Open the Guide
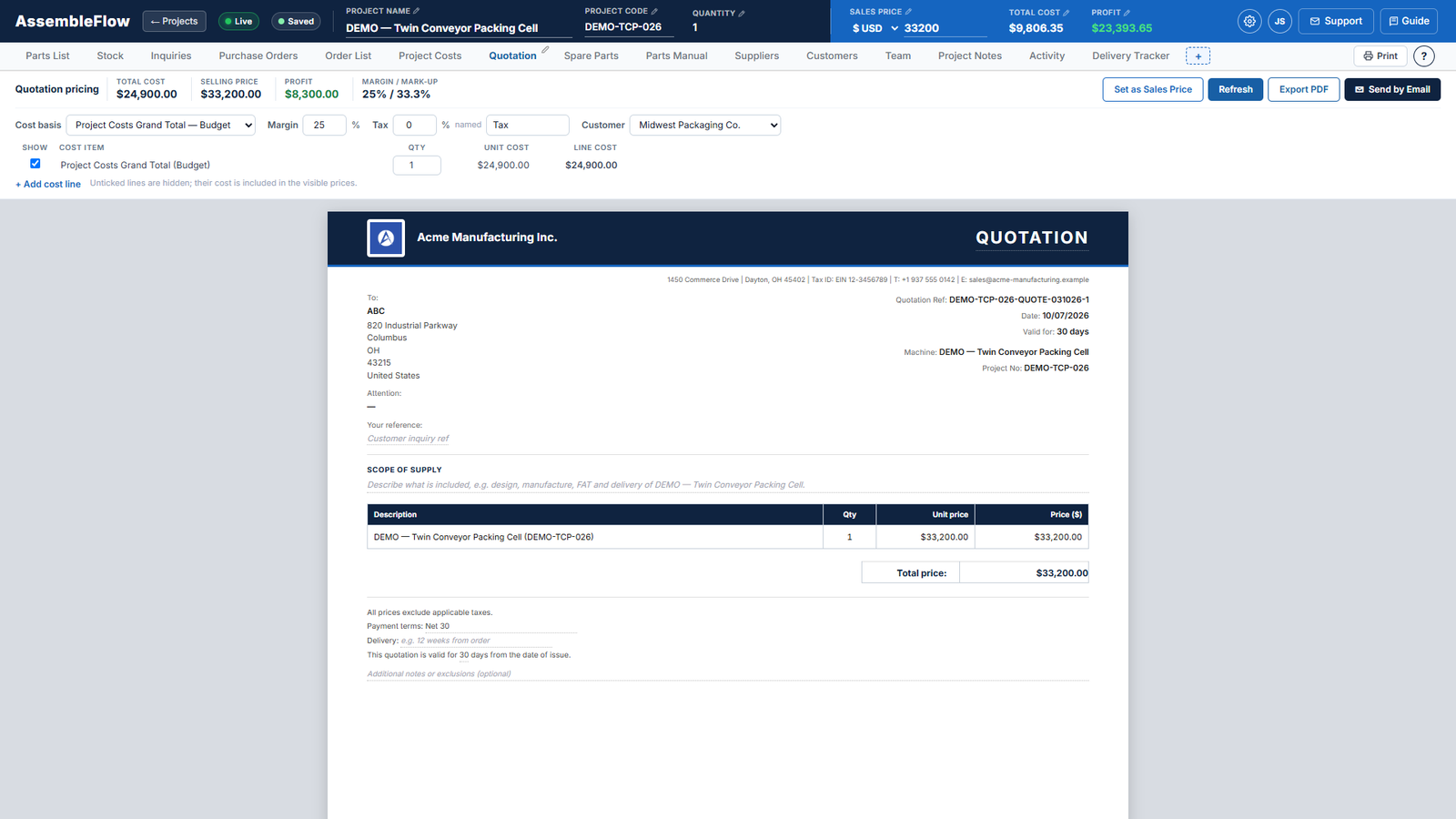Image resolution: width=1456 pixels, height=819 pixels. (x=1409, y=21)
